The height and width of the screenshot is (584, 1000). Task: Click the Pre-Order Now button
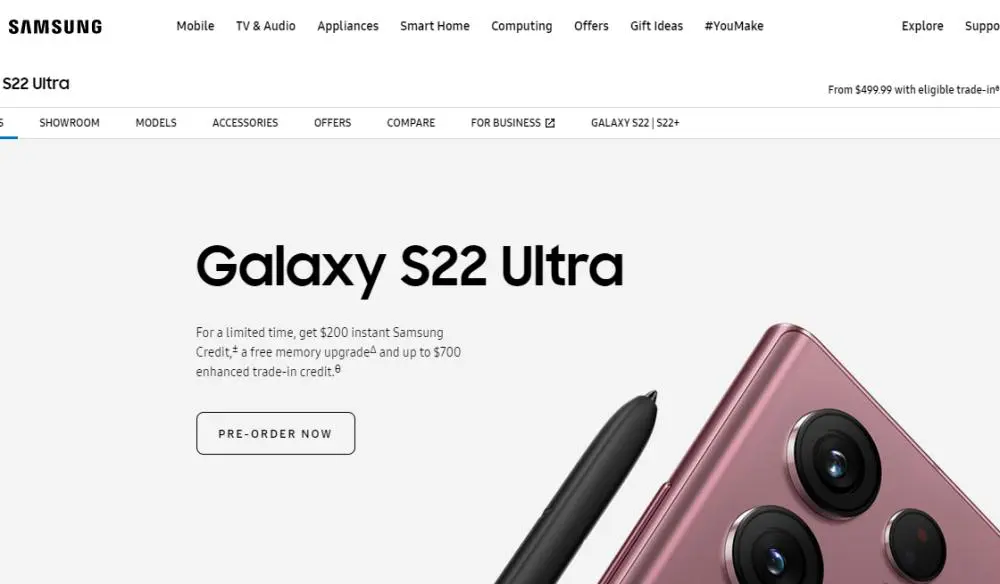point(276,434)
